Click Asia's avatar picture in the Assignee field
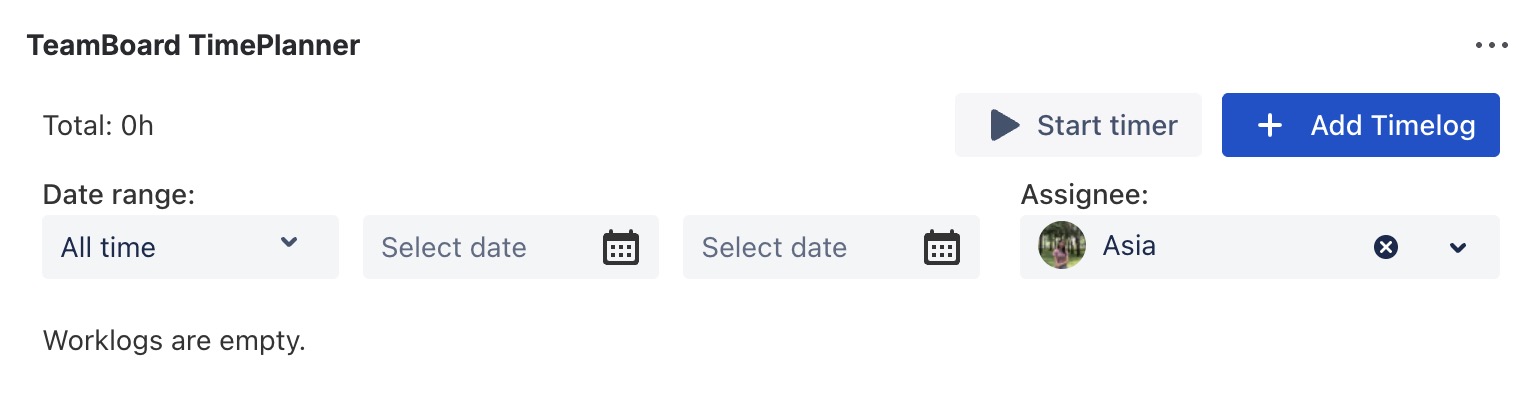 (1061, 246)
